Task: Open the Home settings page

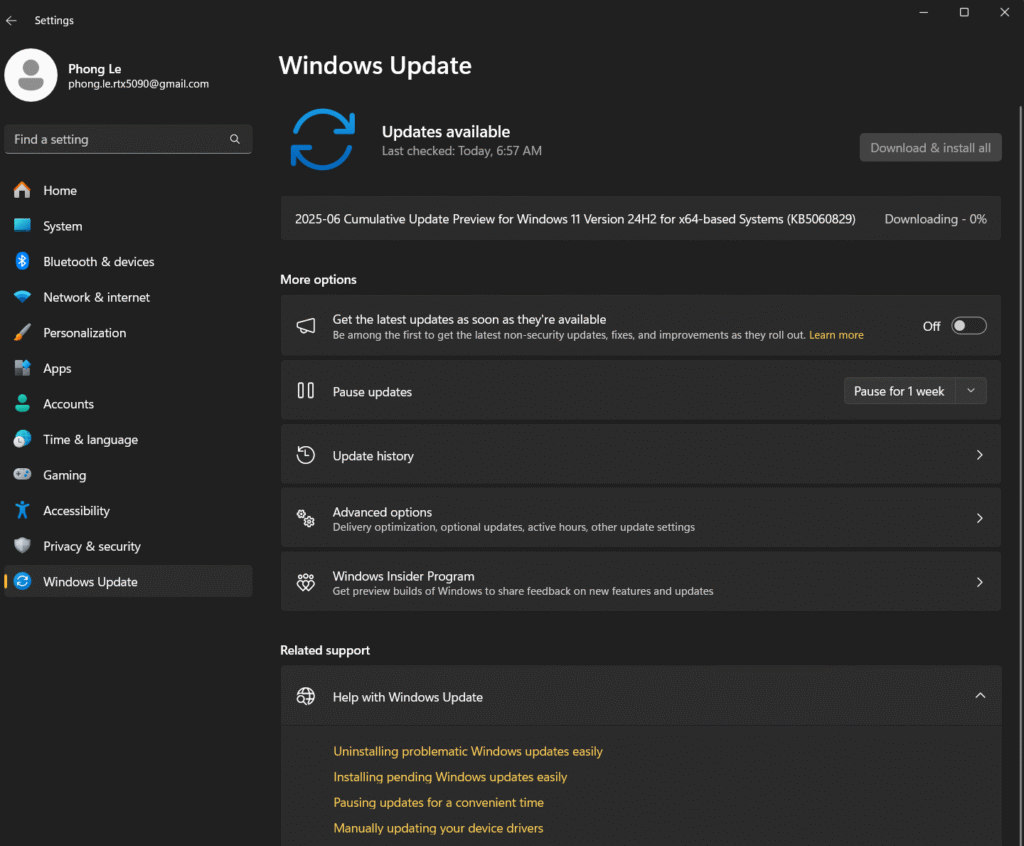Action: pos(128,190)
